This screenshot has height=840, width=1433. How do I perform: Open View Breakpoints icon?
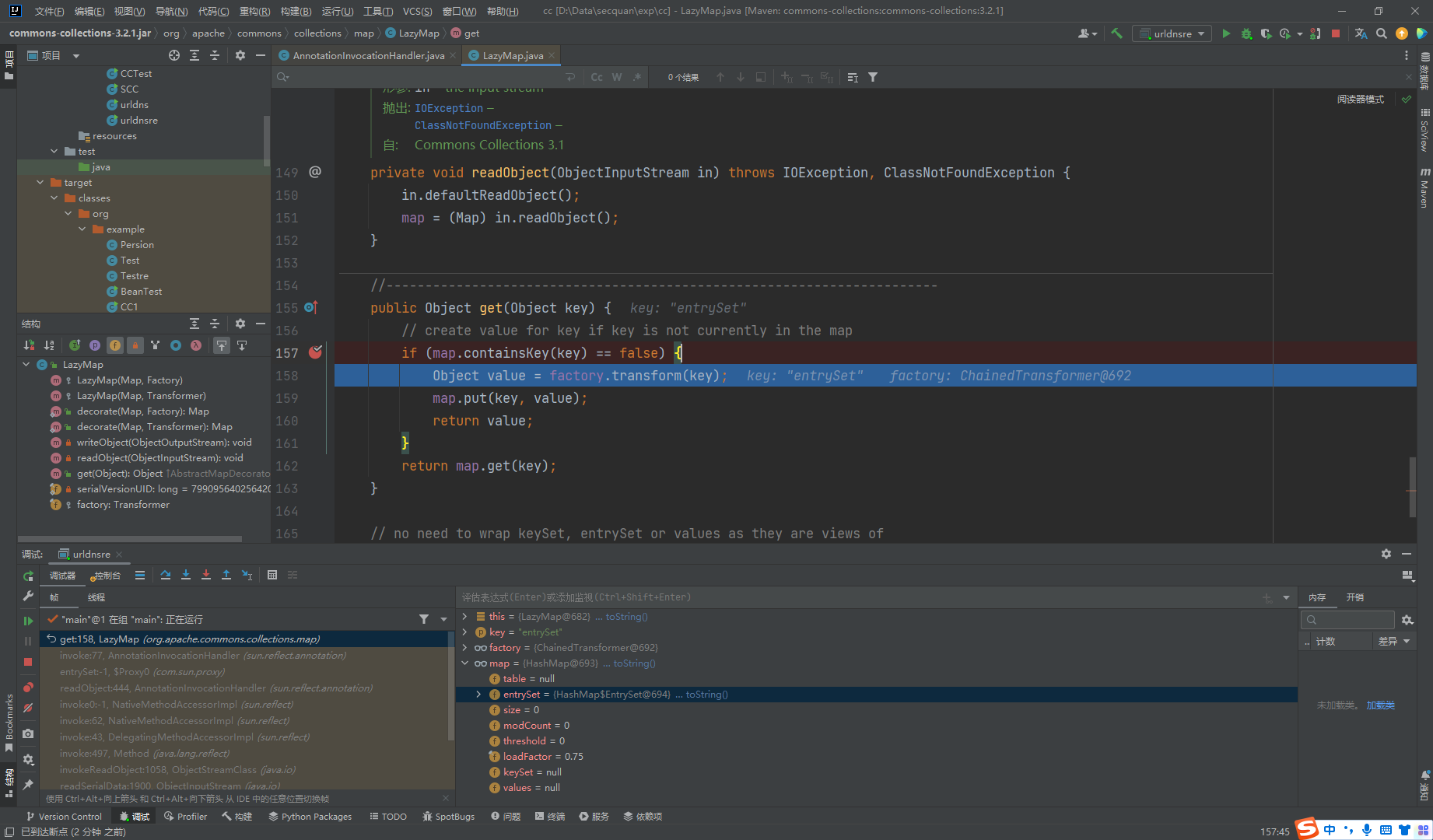click(28, 688)
